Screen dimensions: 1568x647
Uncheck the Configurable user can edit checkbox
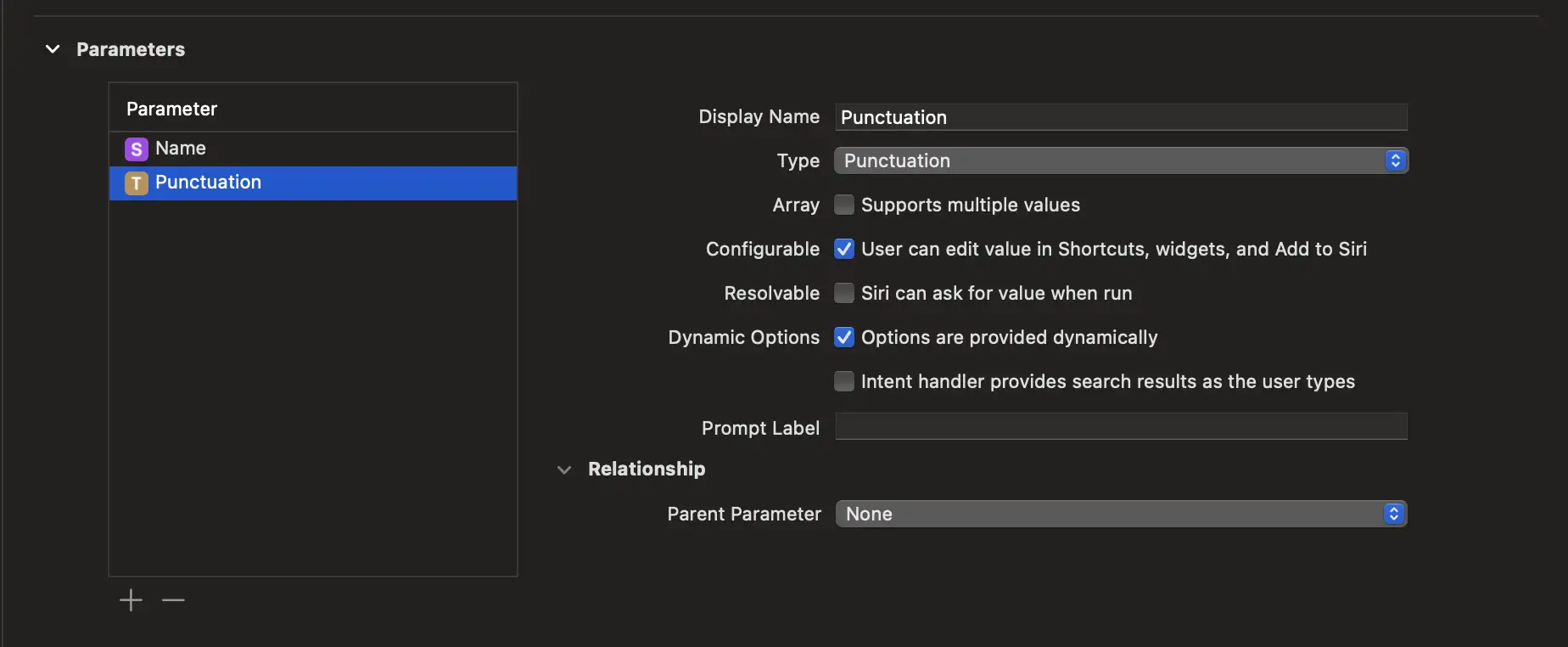[844, 249]
